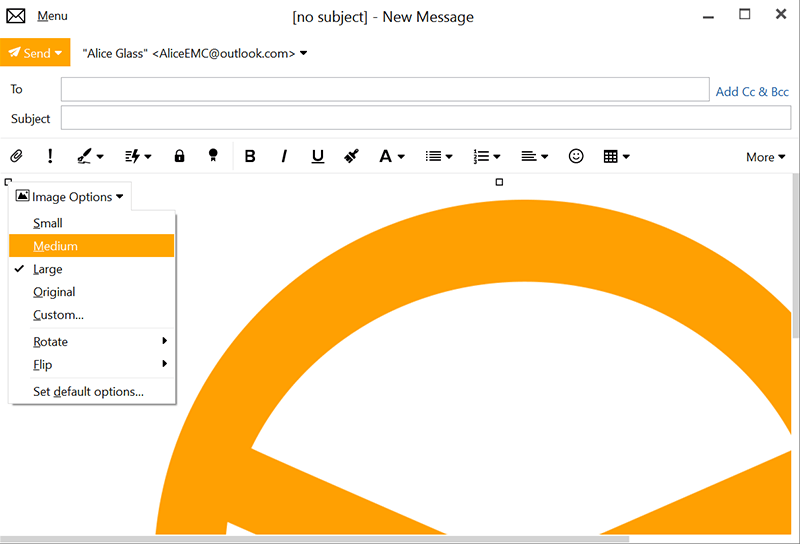The width and height of the screenshot is (800, 544).
Task: Toggle message encryption lock icon
Action: [x=179, y=156]
